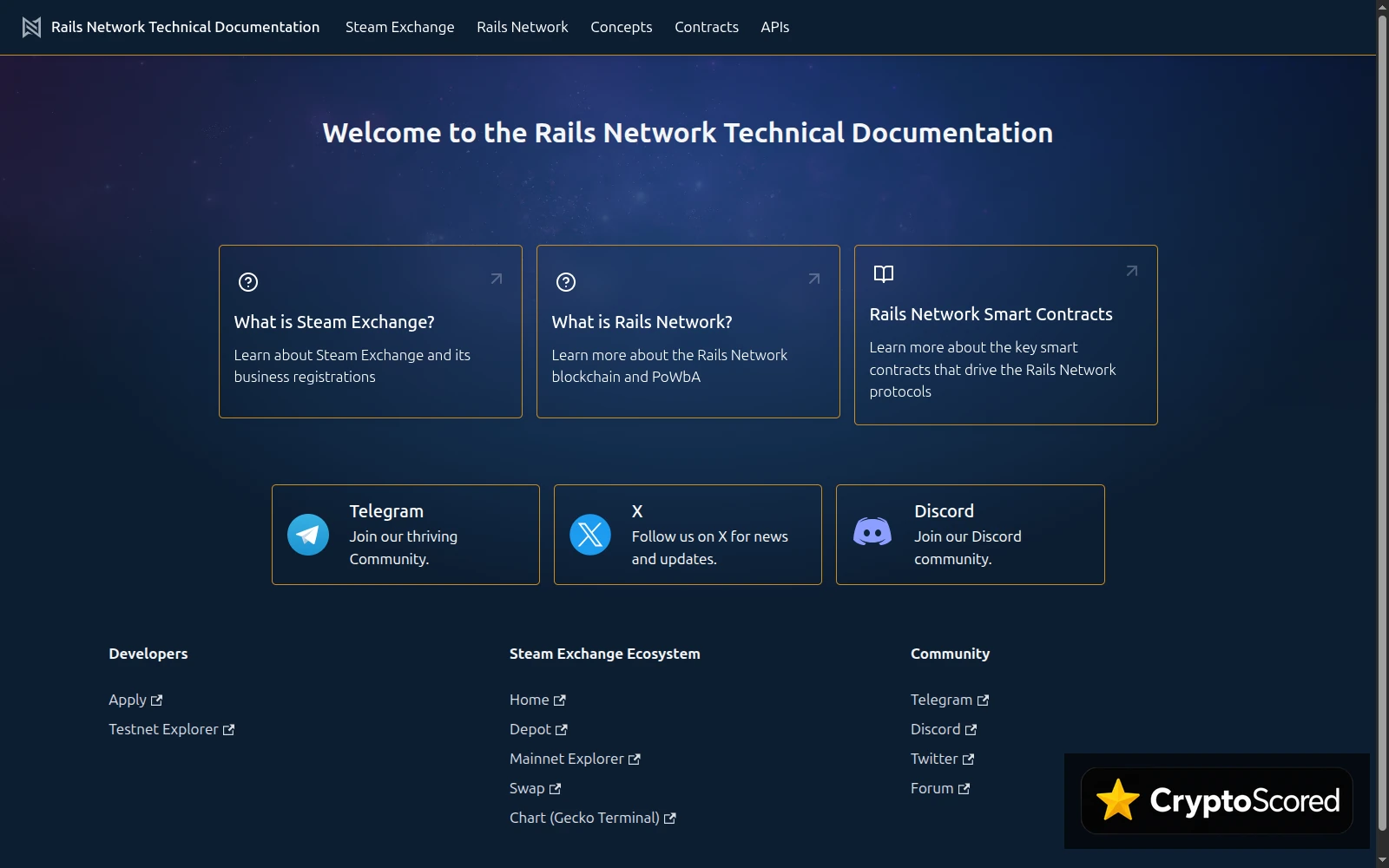Click external link icon next to Twitter
Viewport: 1389px width, 868px height.
click(x=969, y=759)
